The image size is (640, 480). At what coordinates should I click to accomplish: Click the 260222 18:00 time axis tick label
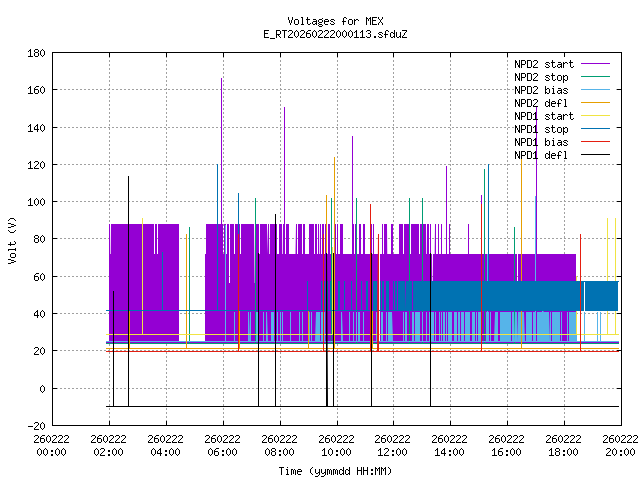pyautogui.click(x=563, y=445)
